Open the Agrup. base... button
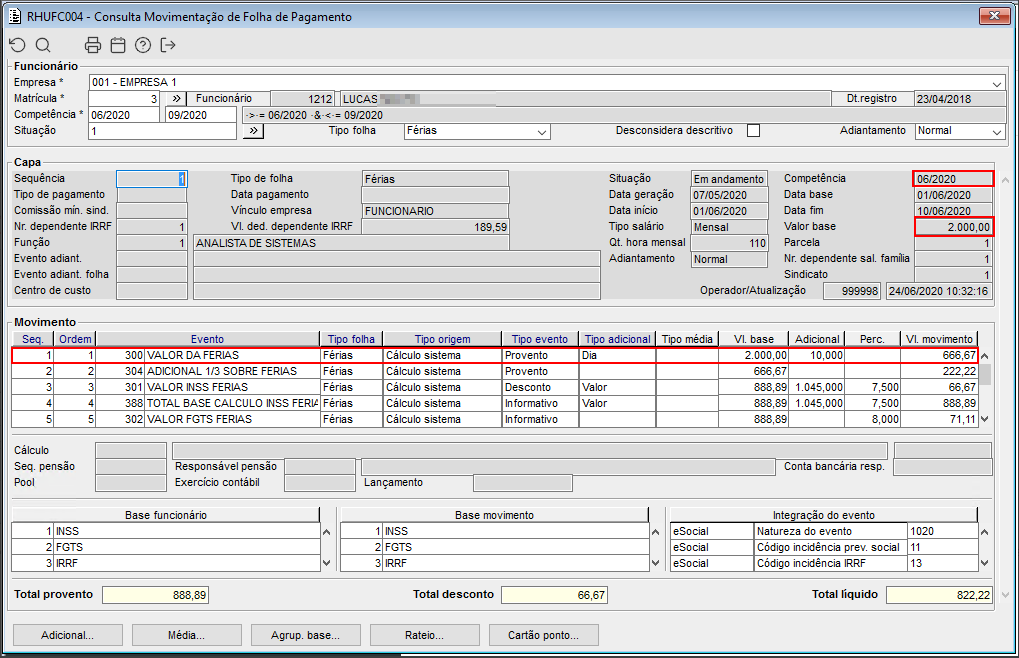This screenshot has width=1019, height=658. point(305,635)
